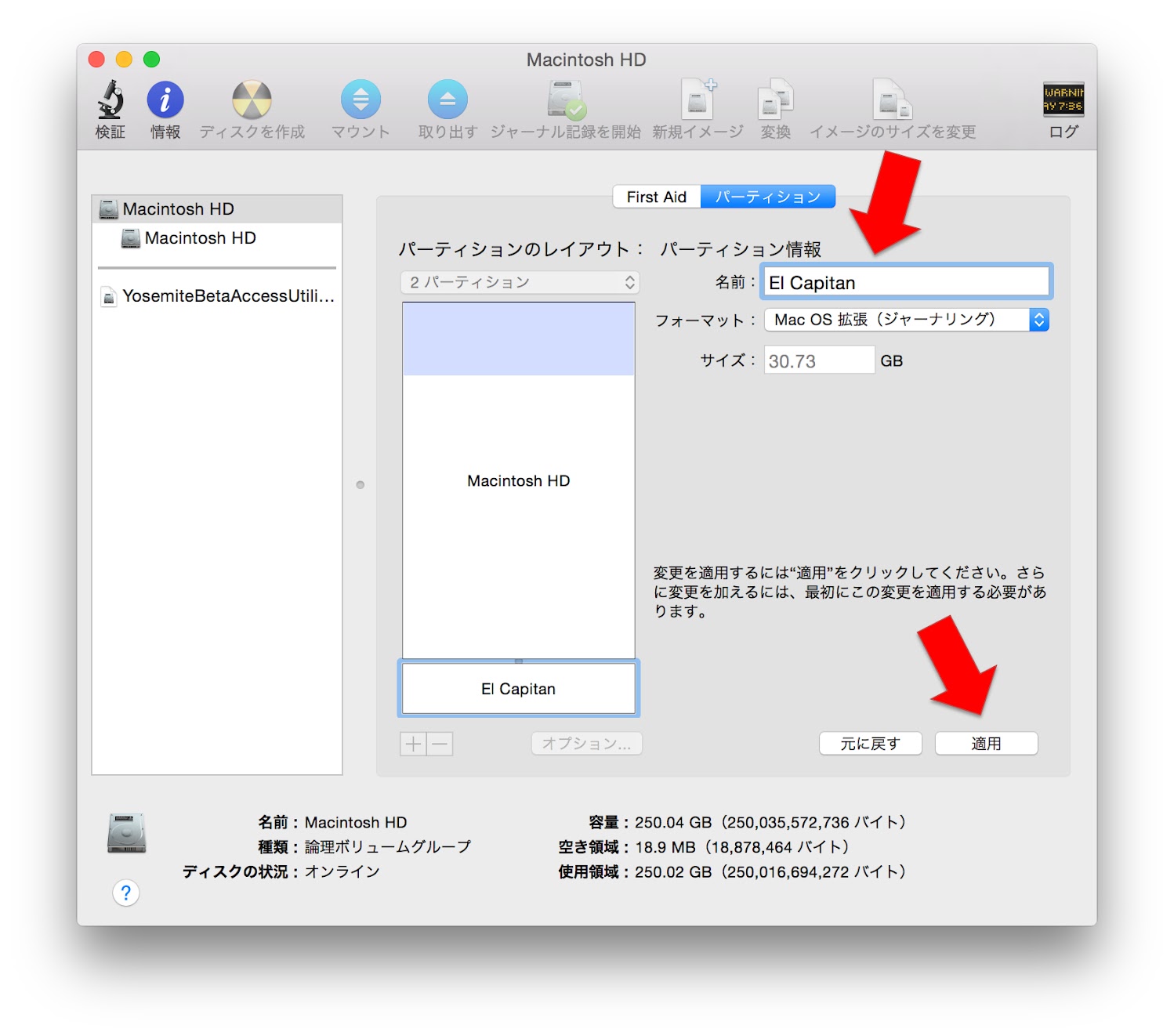Click the 容量 250.04 GB value text

(x=770, y=822)
